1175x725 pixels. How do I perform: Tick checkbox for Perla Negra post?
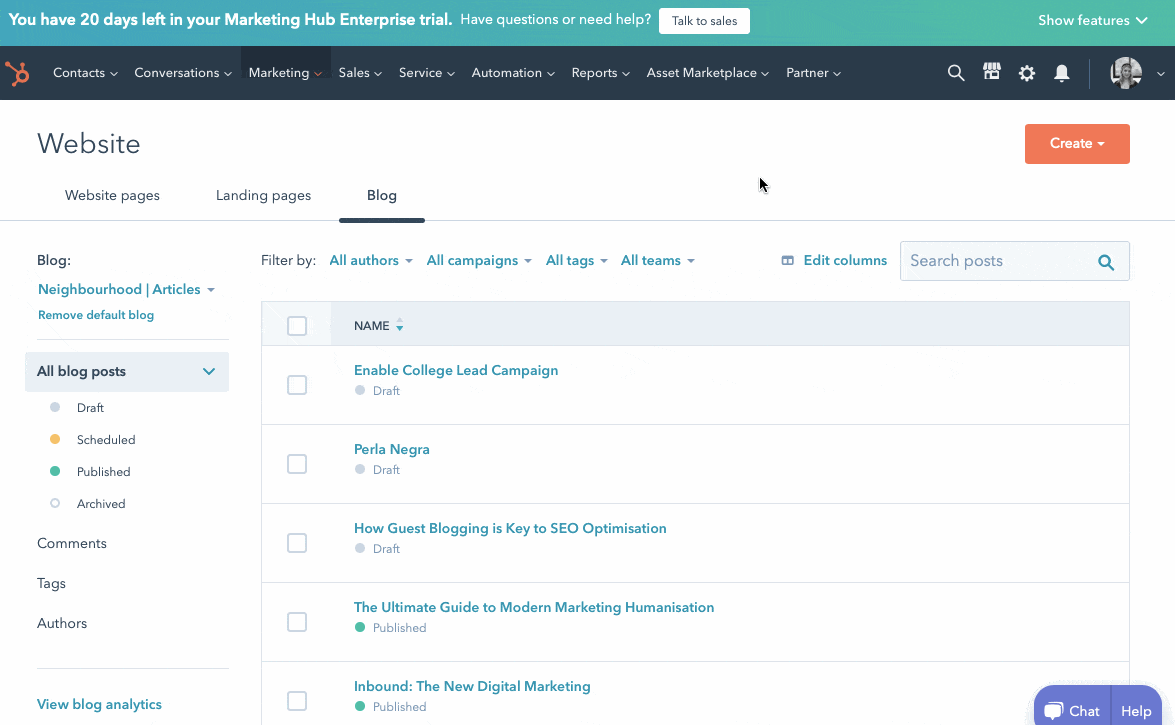297,464
